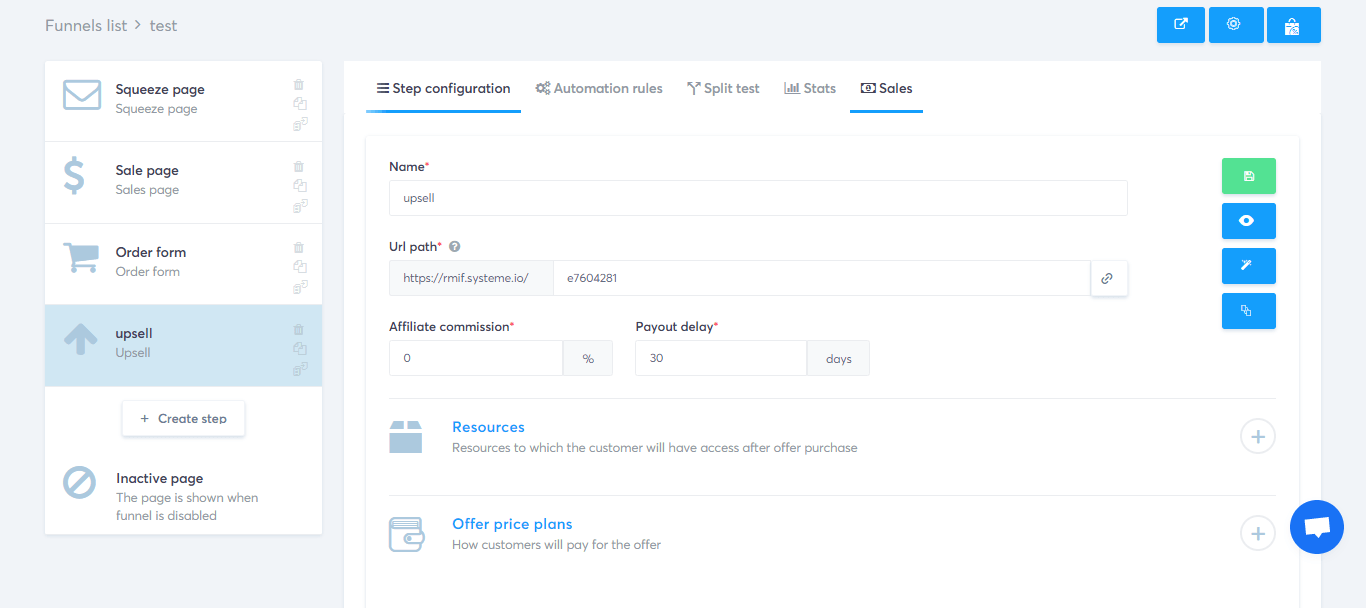1366x608 pixels.
Task: Click the 'days' suffix label
Action: pyautogui.click(x=839, y=358)
